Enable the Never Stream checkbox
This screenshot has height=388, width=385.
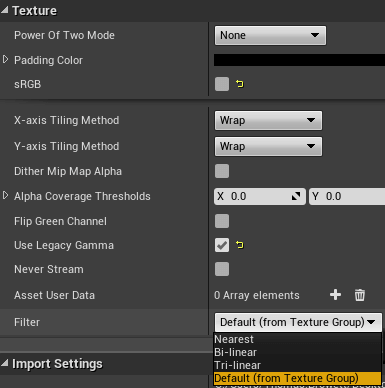point(222,269)
